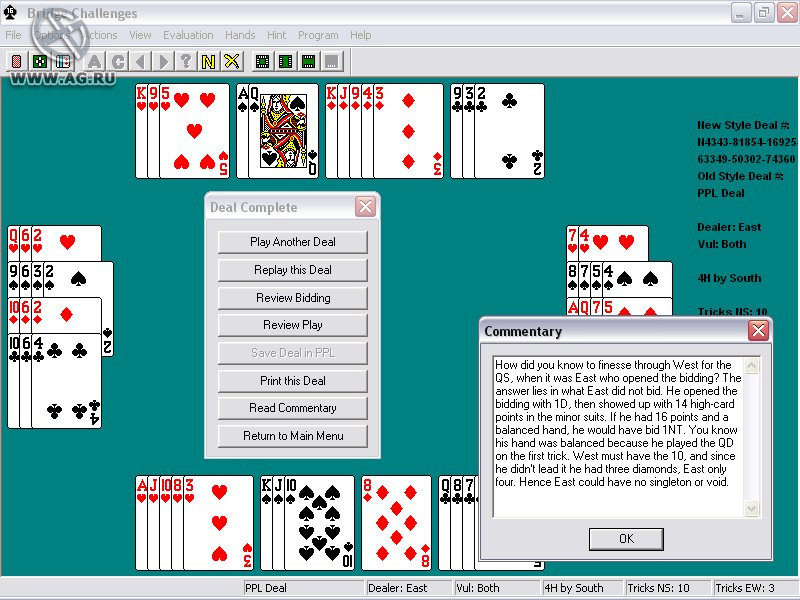
Task: Open the Program menu
Action: (x=318, y=35)
